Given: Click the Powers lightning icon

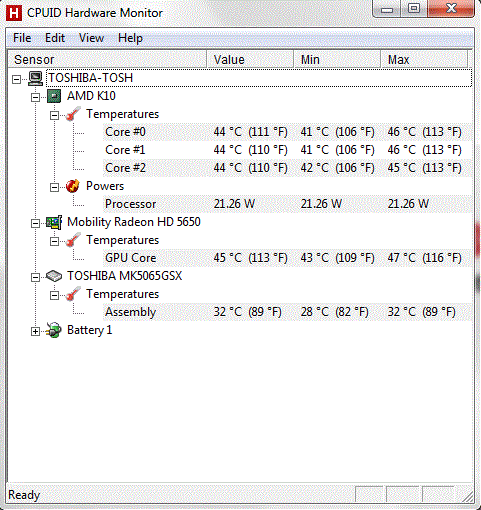Looking at the screenshot, I should point(73,186).
